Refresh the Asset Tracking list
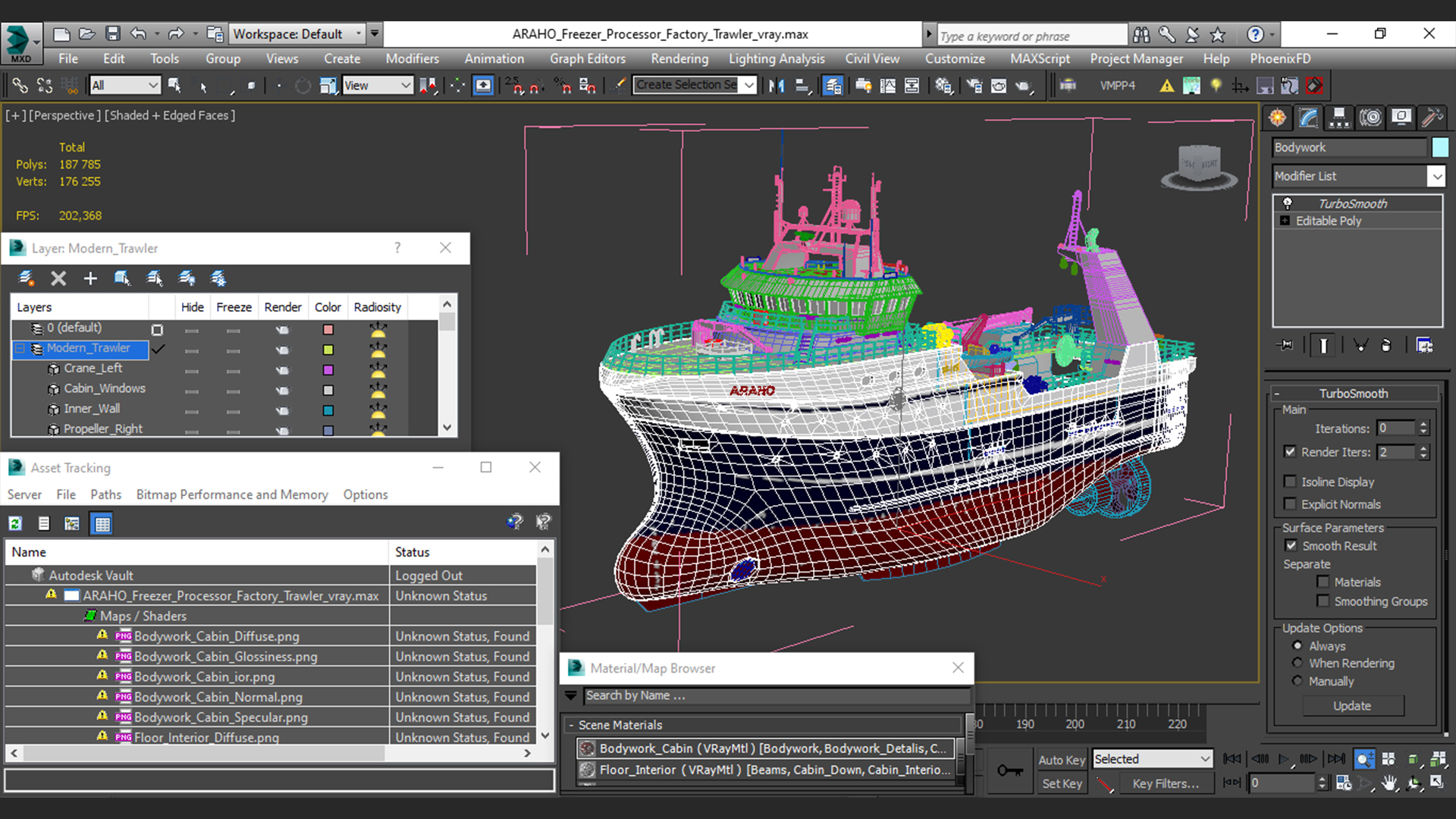This screenshot has width=1456, height=819. click(x=15, y=523)
